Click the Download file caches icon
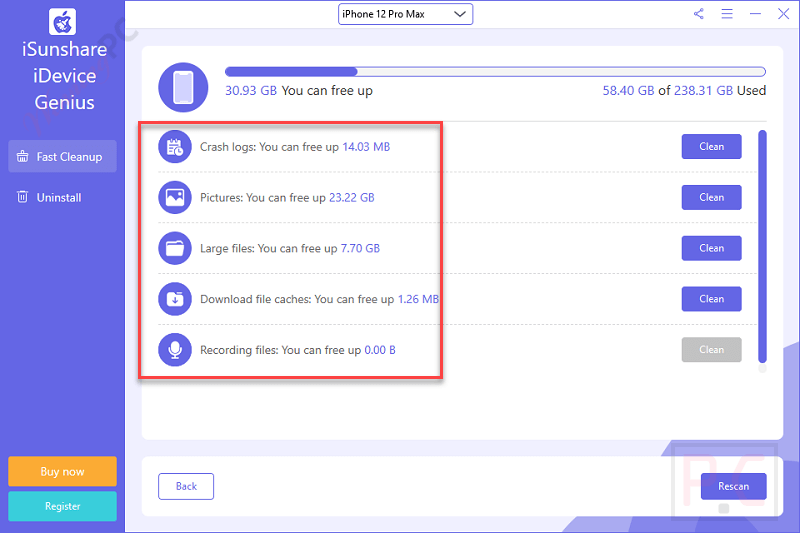The height and width of the screenshot is (533, 800). pos(174,299)
